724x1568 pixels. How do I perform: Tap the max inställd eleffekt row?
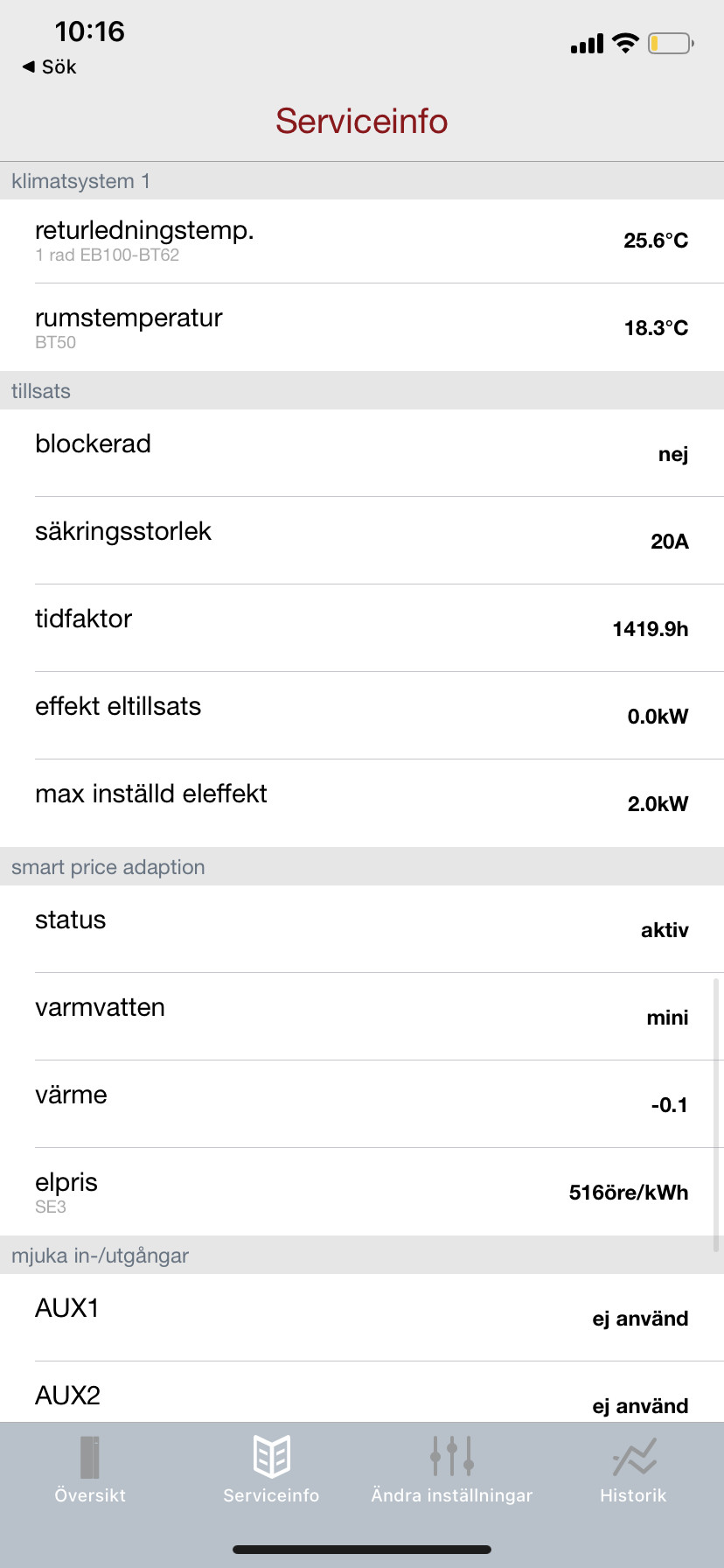(x=362, y=803)
